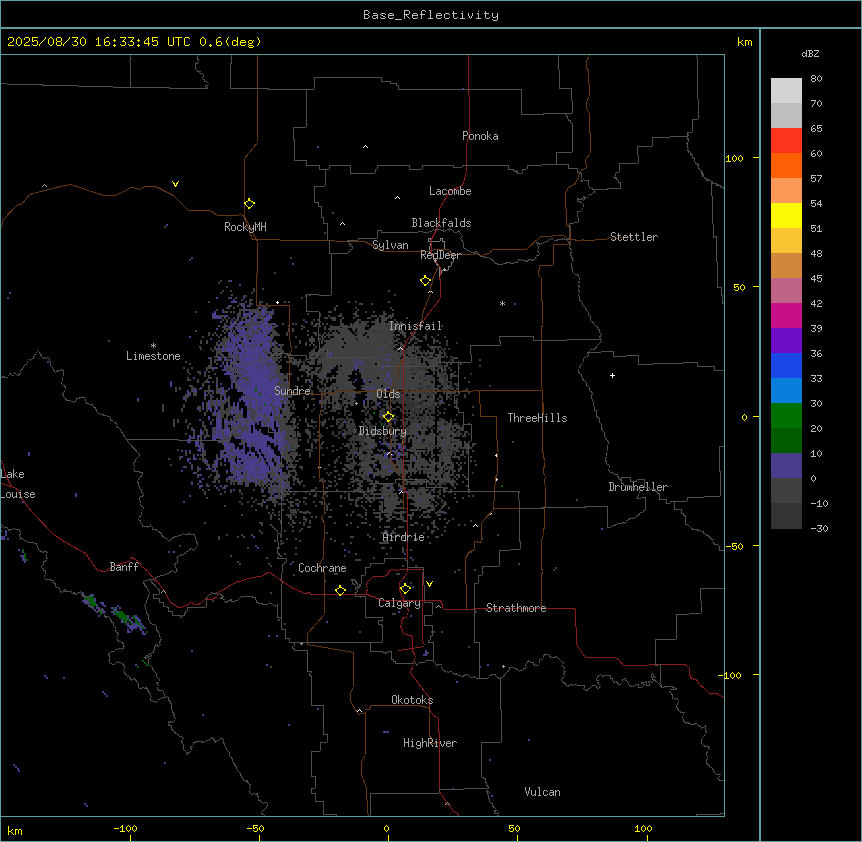This screenshot has height=842, width=862.
Task: Select the 80 value in dBZ legend
Action: click(x=816, y=79)
